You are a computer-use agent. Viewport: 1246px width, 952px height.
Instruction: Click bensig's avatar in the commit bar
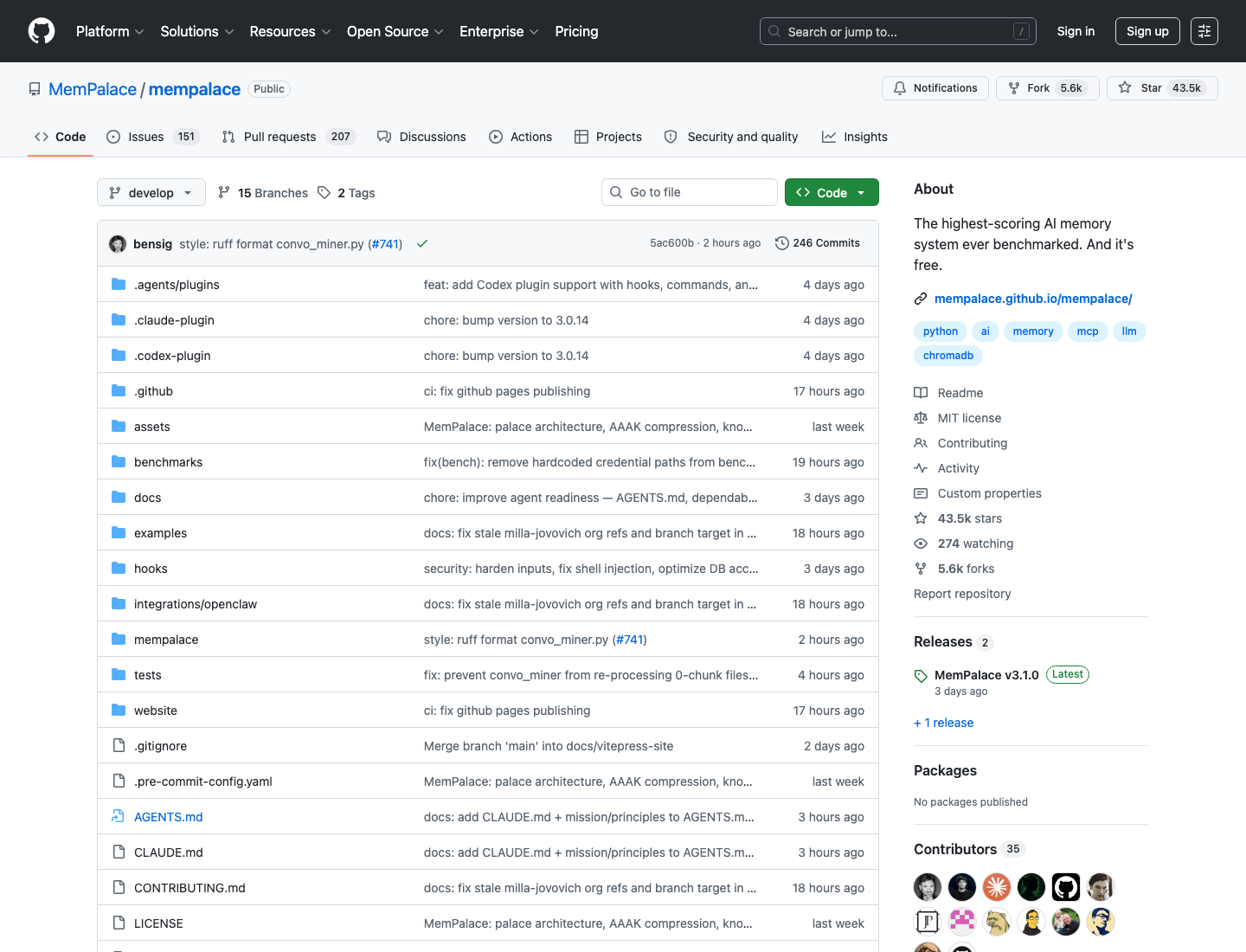(118, 244)
